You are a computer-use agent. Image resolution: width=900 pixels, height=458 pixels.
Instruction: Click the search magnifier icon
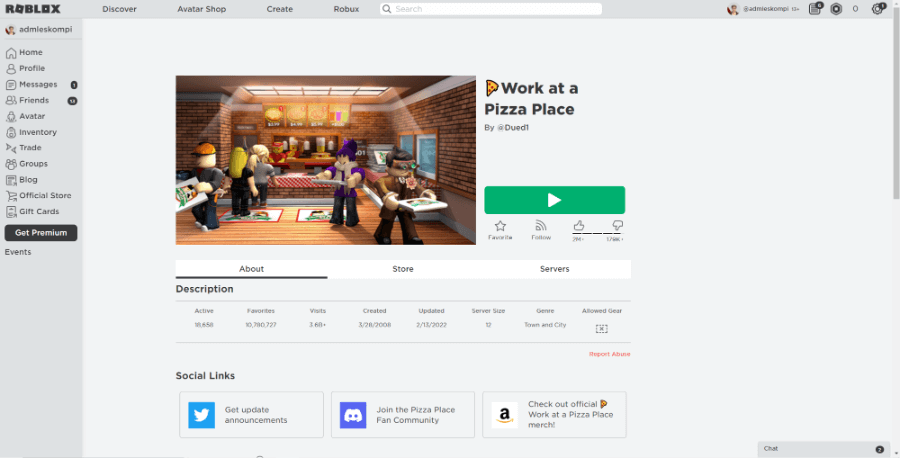tap(387, 9)
